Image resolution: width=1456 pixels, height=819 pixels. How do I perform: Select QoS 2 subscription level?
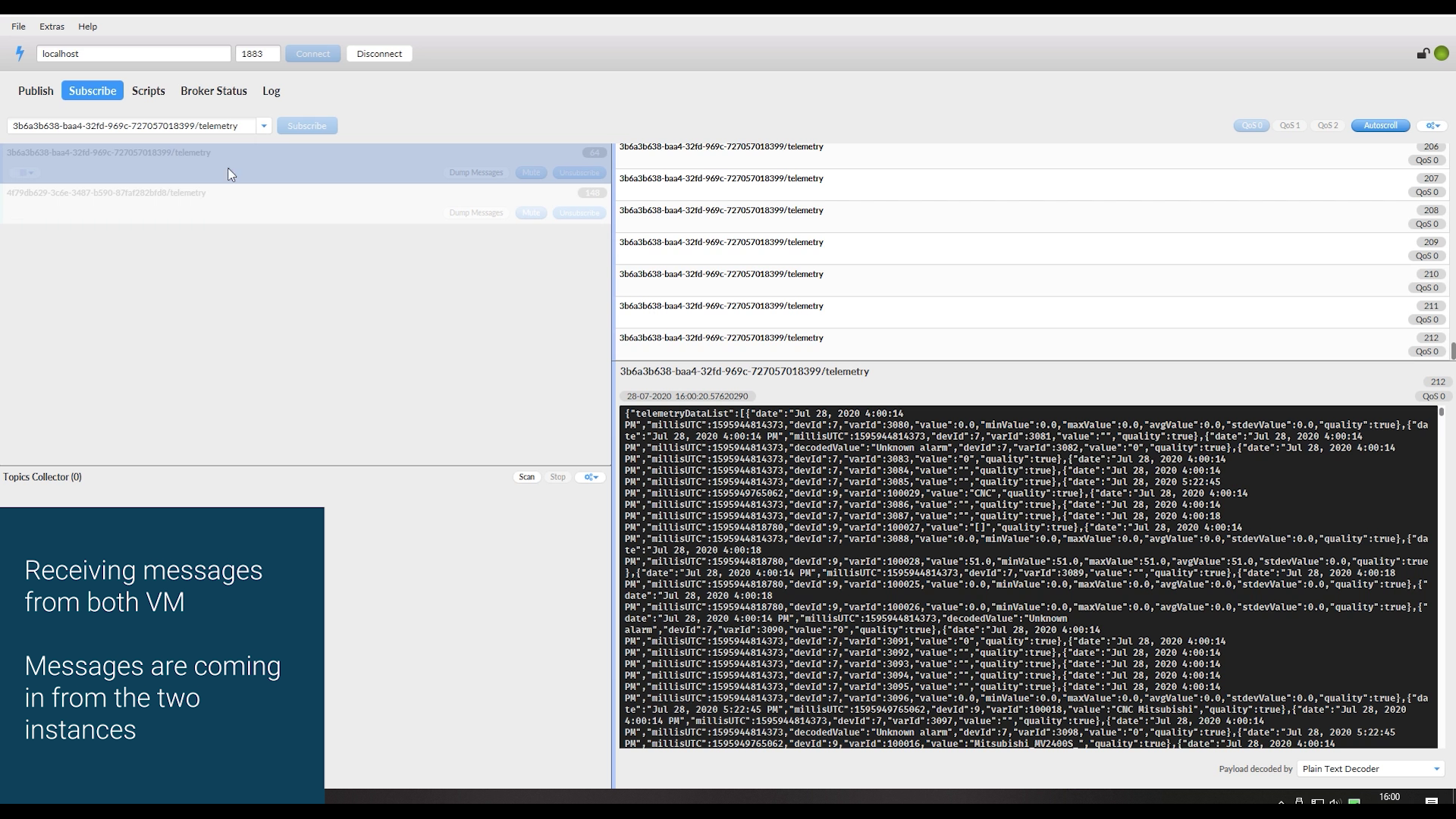(x=1327, y=126)
